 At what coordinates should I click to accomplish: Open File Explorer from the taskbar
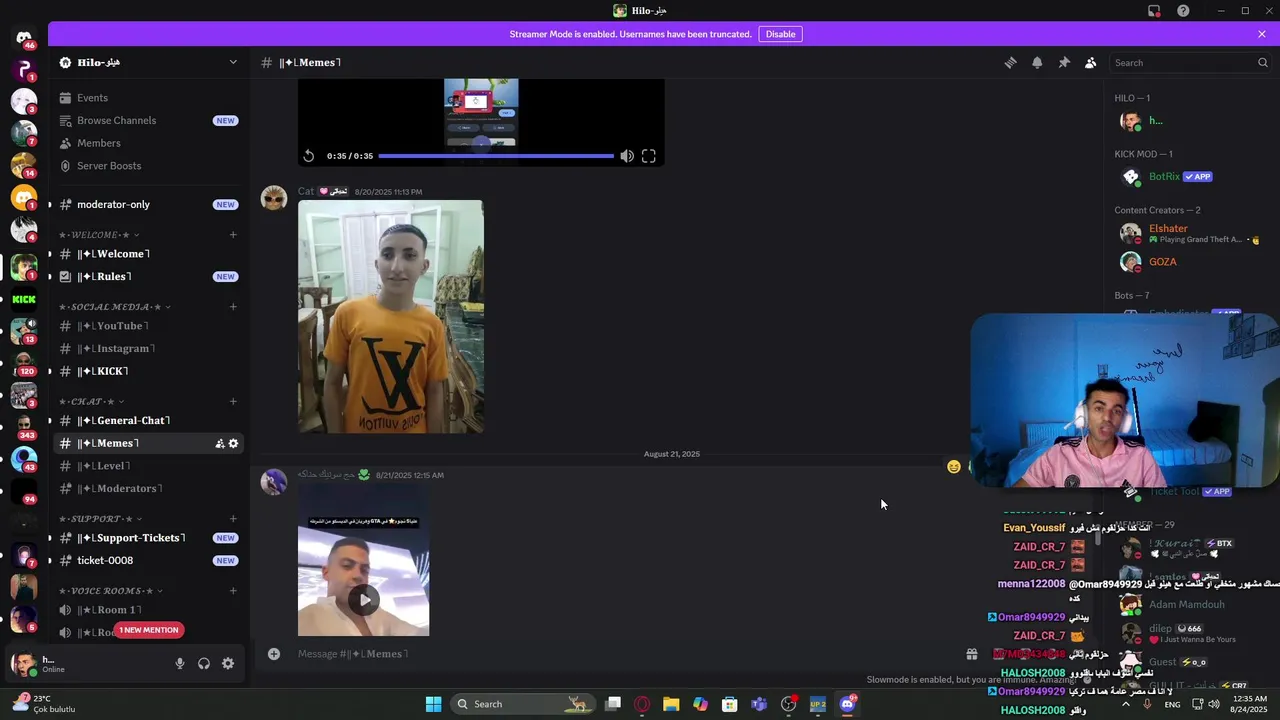(x=671, y=704)
